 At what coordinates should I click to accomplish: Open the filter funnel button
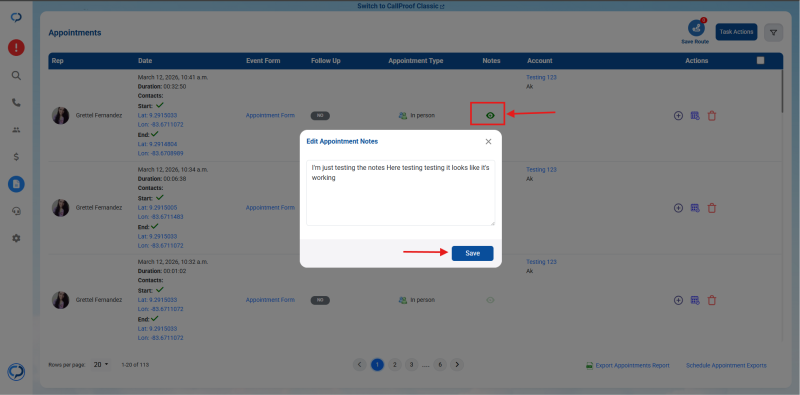tap(773, 32)
